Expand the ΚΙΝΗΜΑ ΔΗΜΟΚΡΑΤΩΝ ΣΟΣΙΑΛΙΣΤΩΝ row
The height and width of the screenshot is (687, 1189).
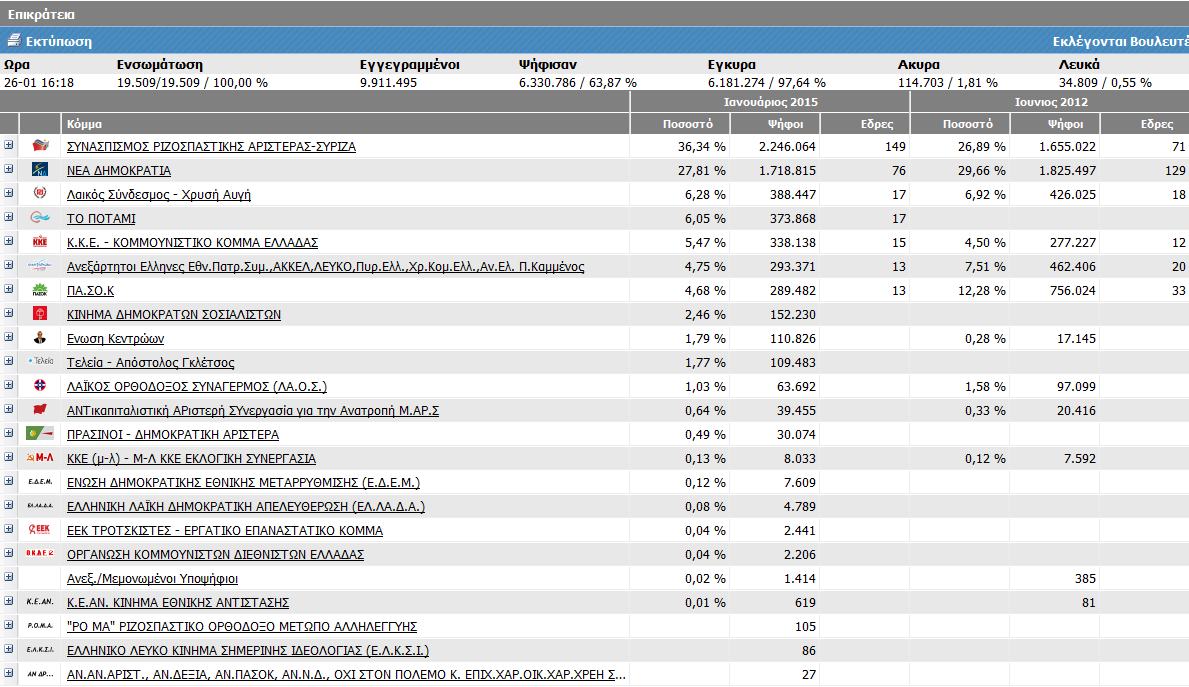8,313
